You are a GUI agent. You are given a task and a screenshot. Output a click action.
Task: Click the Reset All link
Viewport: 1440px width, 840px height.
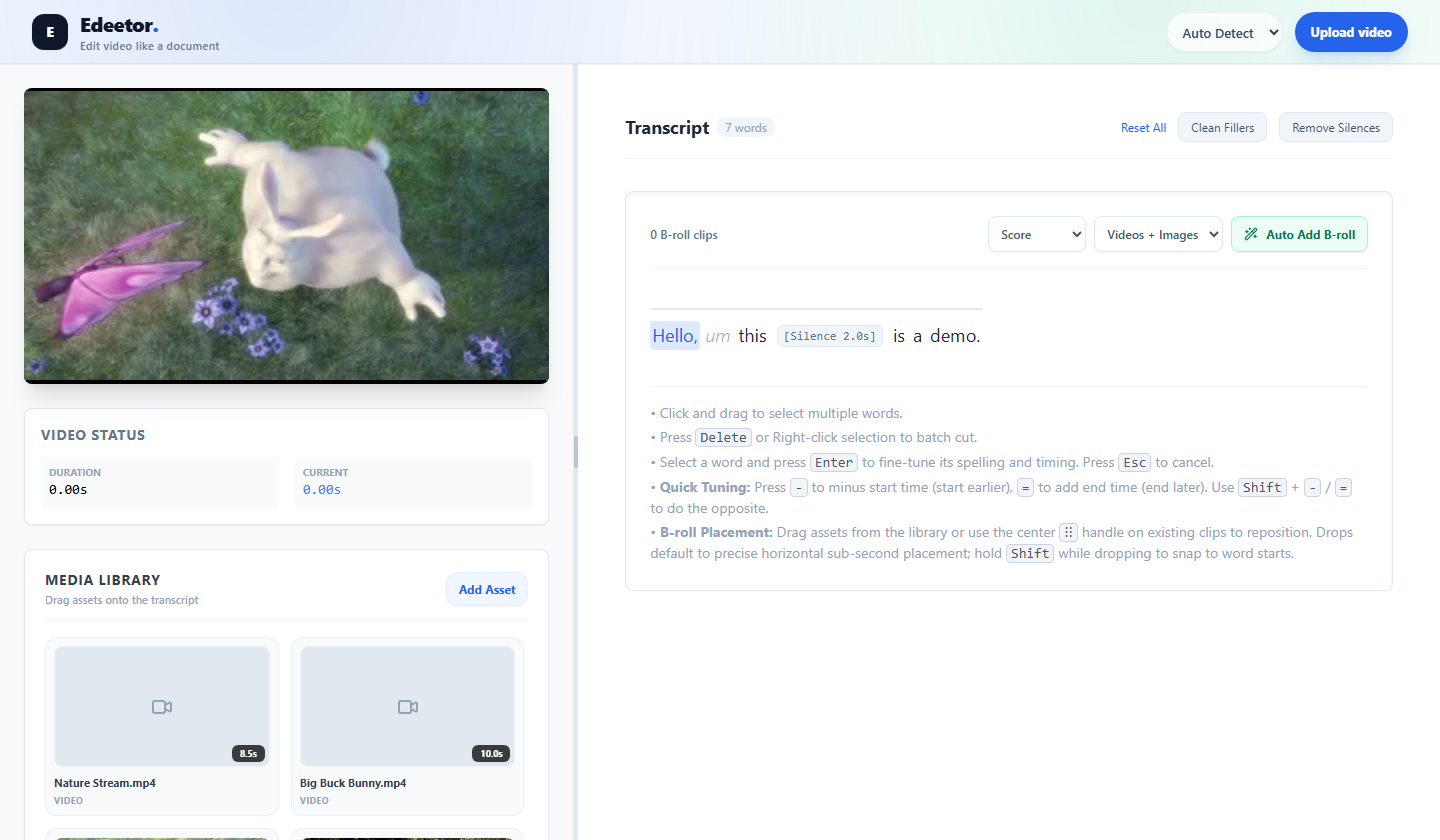point(1143,128)
